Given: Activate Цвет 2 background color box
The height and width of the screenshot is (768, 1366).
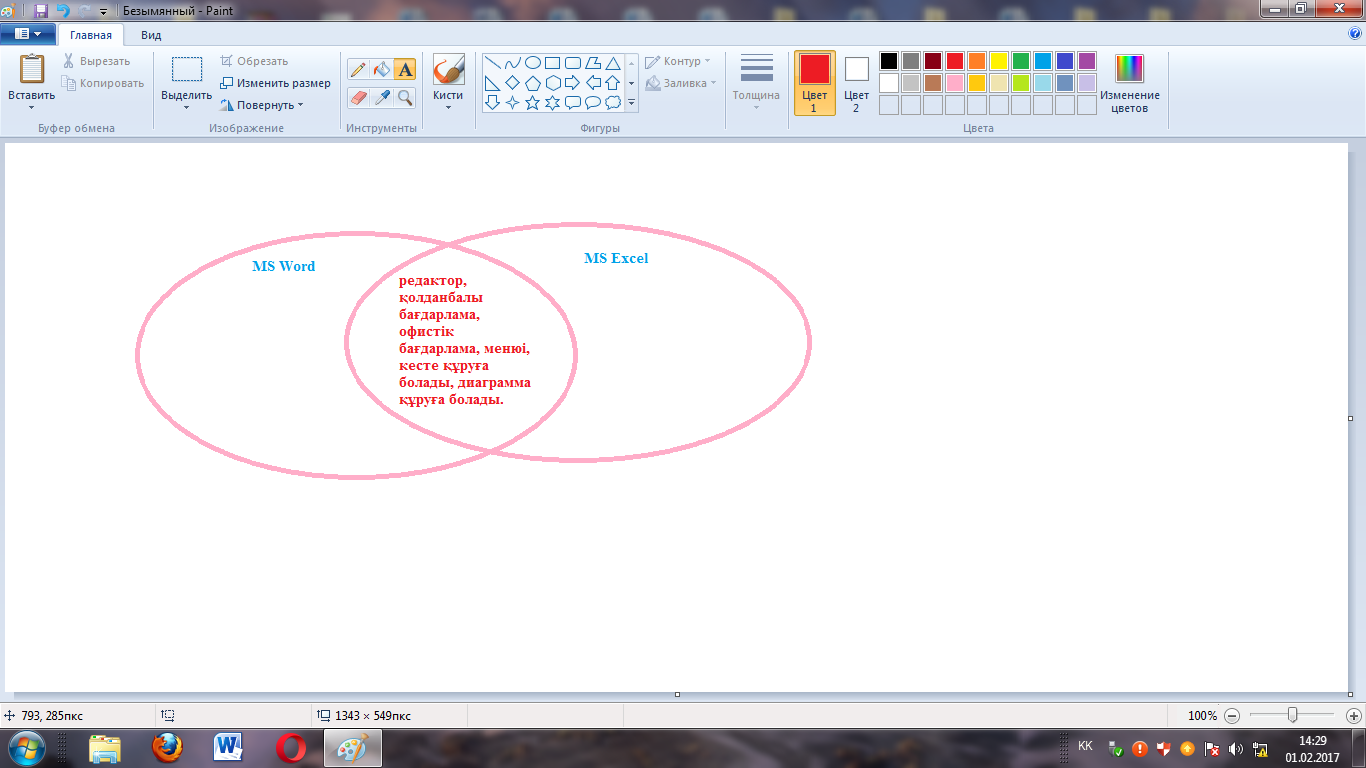Looking at the screenshot, I should click(x=856, y=83).
